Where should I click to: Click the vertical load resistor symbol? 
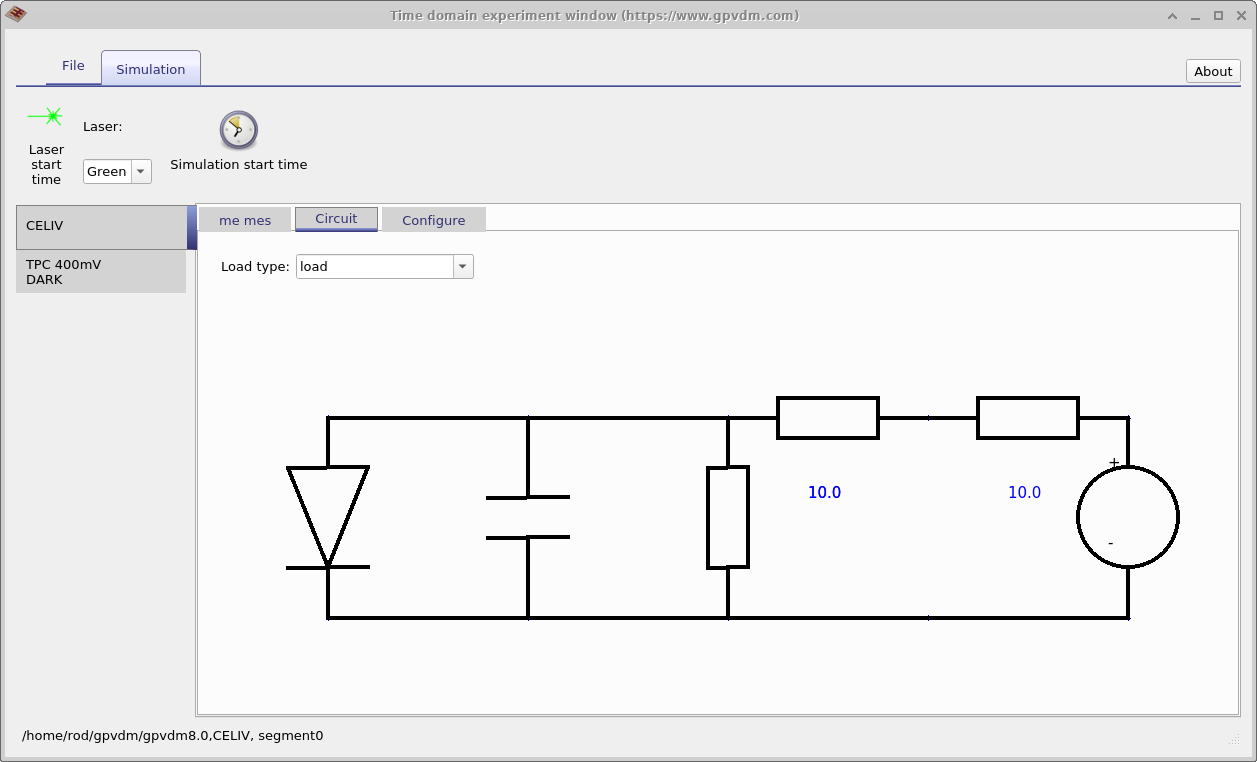[x=728, y=517]
